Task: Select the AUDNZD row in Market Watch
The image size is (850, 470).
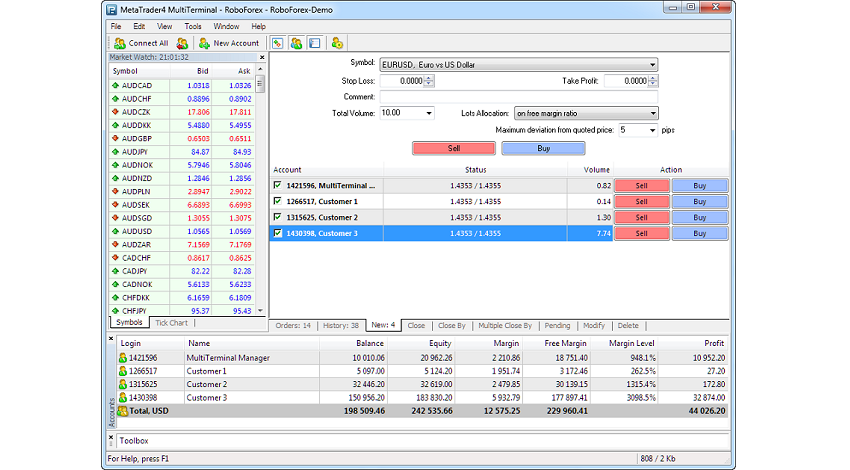Action: (182, 178)
